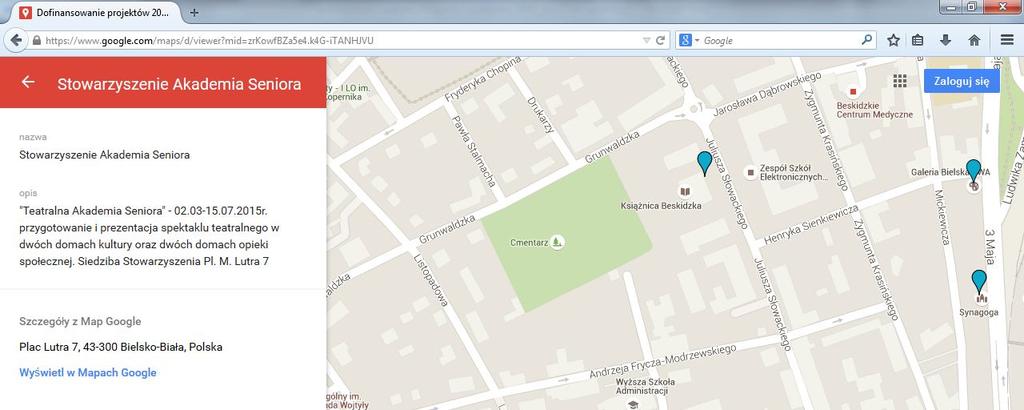Click the Synagoga map label
Viewport: 1024px width, 410px height.
tap(978, 312)
